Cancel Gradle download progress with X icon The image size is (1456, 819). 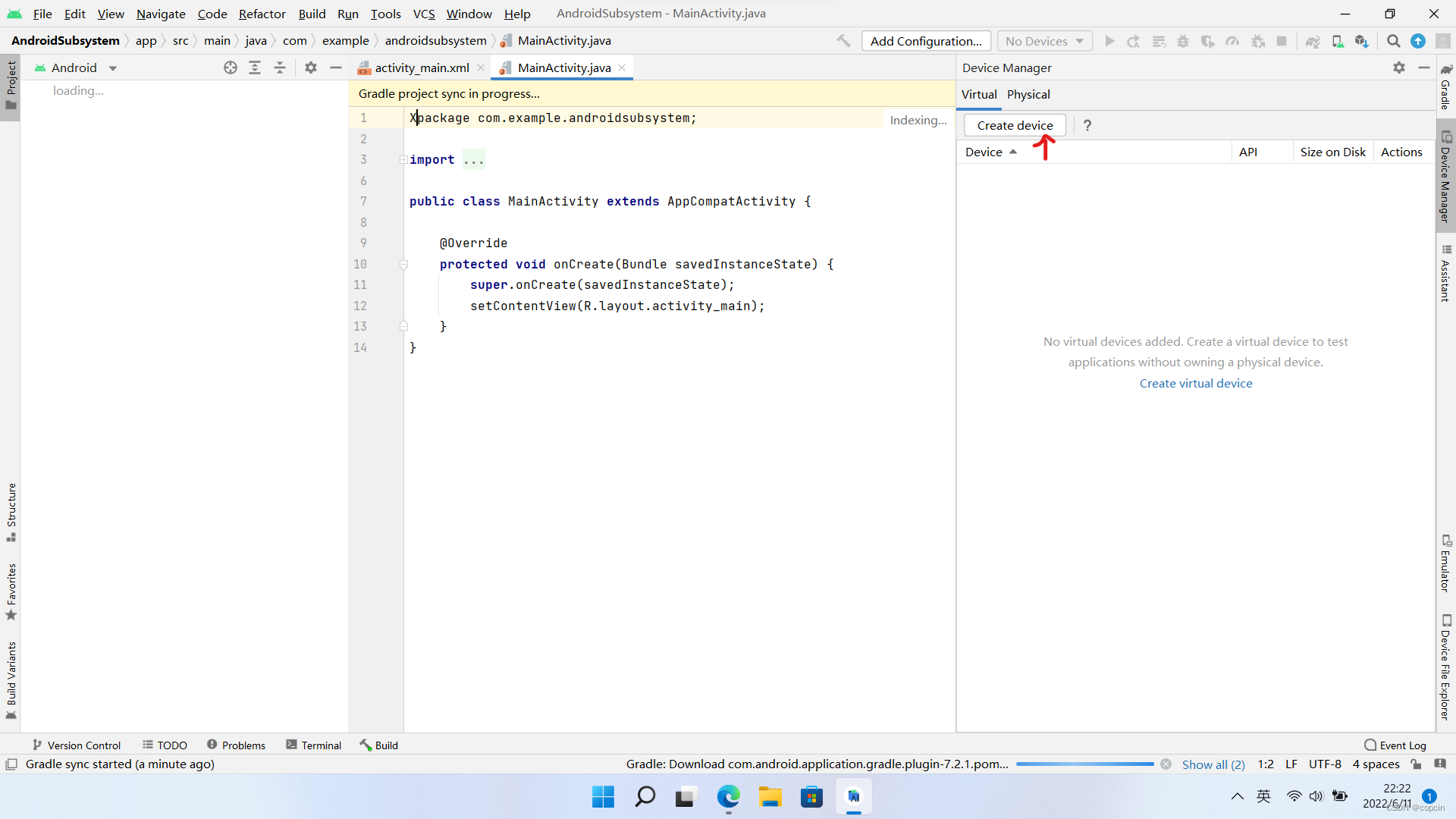pos(1166,764)
